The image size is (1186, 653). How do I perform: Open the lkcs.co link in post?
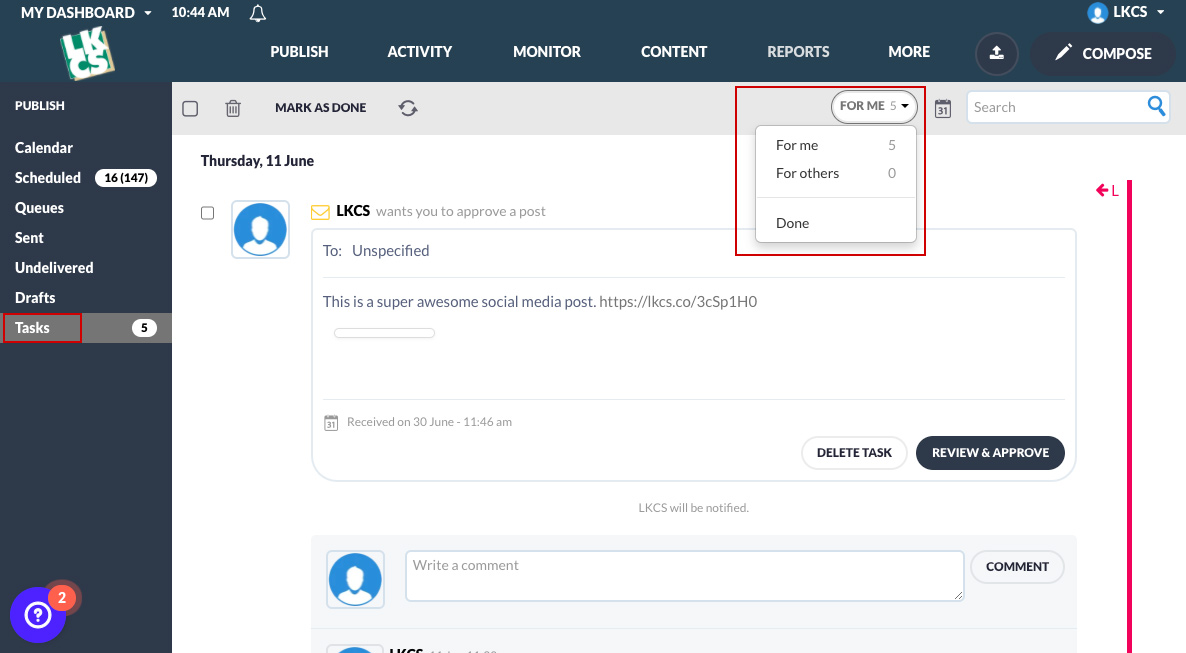pos(677,301)
